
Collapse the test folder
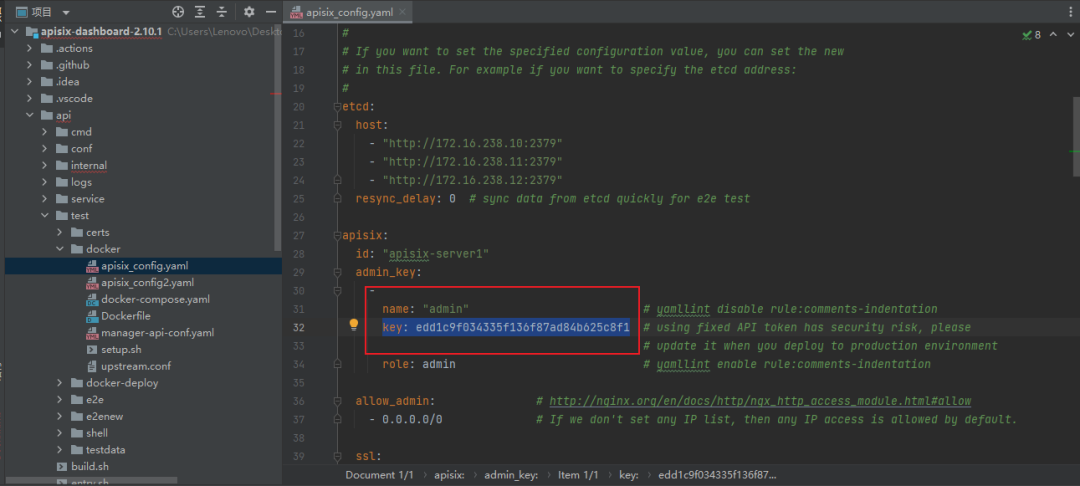tap(44, 215)
